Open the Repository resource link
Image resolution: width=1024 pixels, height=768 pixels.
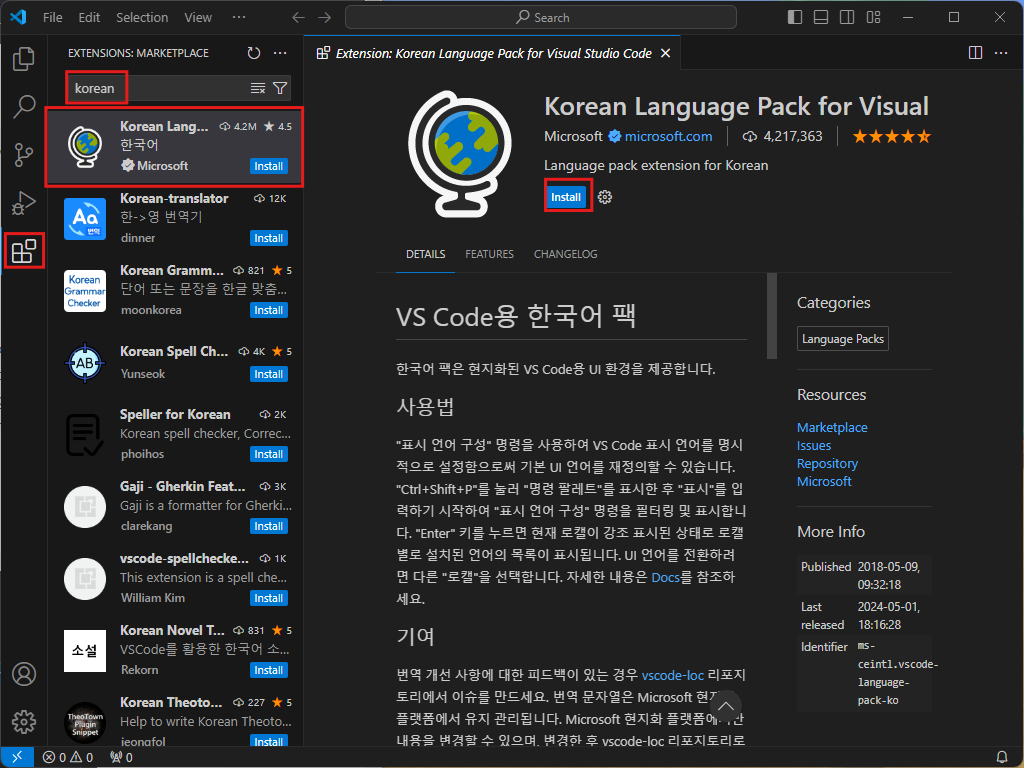[827, 463]
